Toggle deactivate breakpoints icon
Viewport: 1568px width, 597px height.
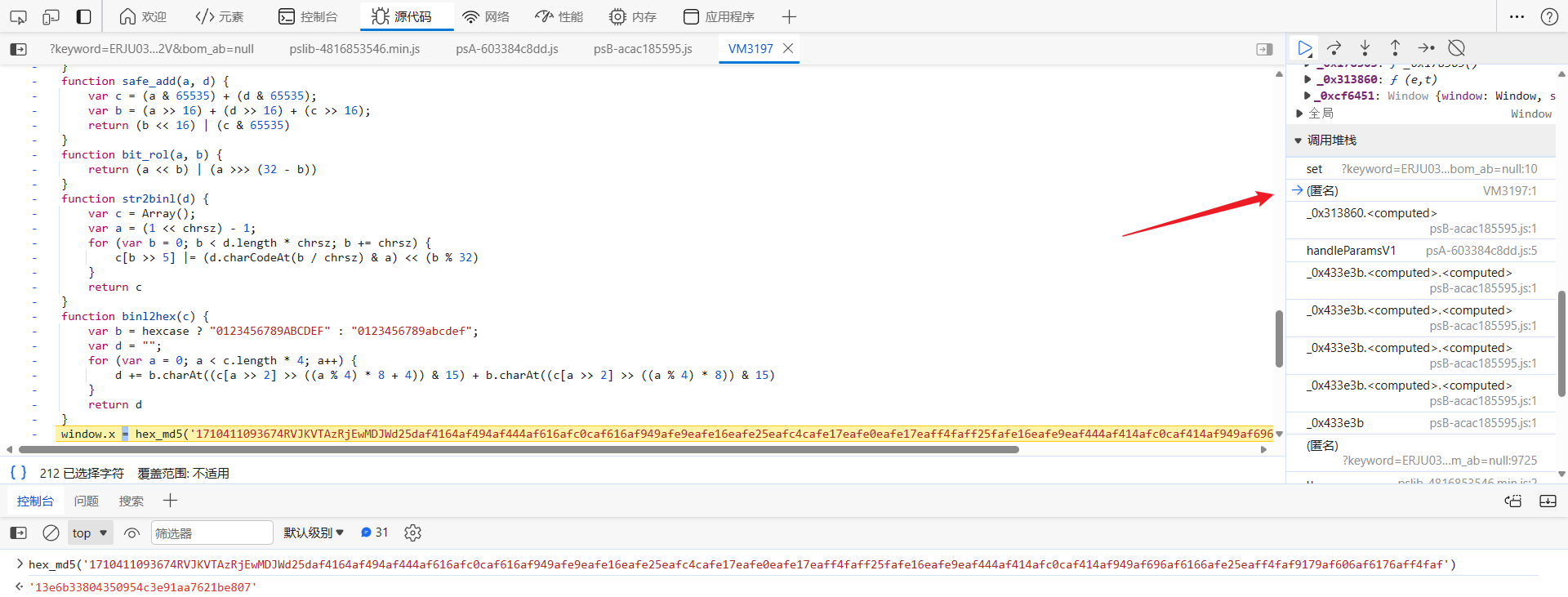coord(1456,48)
